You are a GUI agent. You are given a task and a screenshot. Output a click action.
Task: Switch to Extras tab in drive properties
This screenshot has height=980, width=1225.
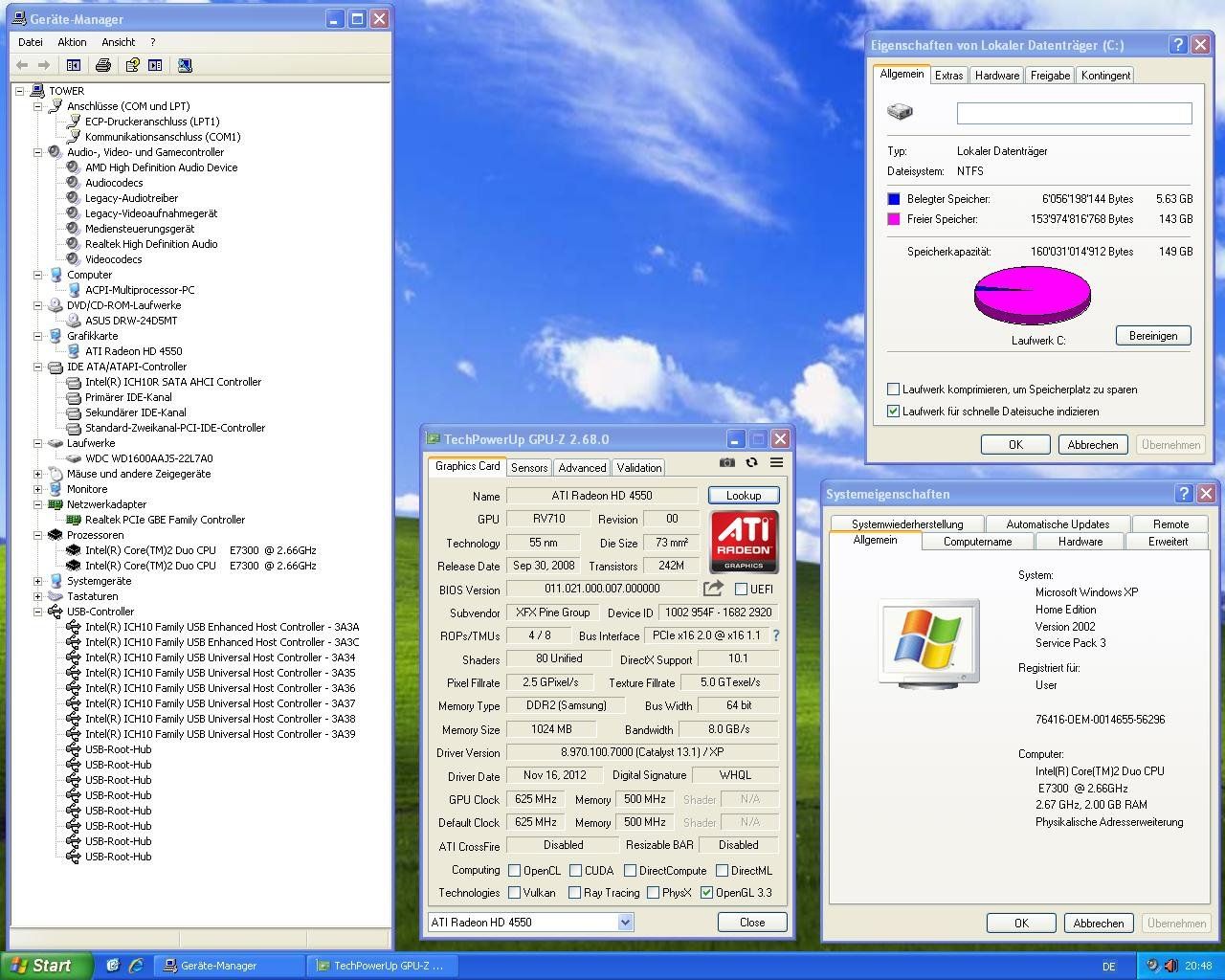point(949,76)
